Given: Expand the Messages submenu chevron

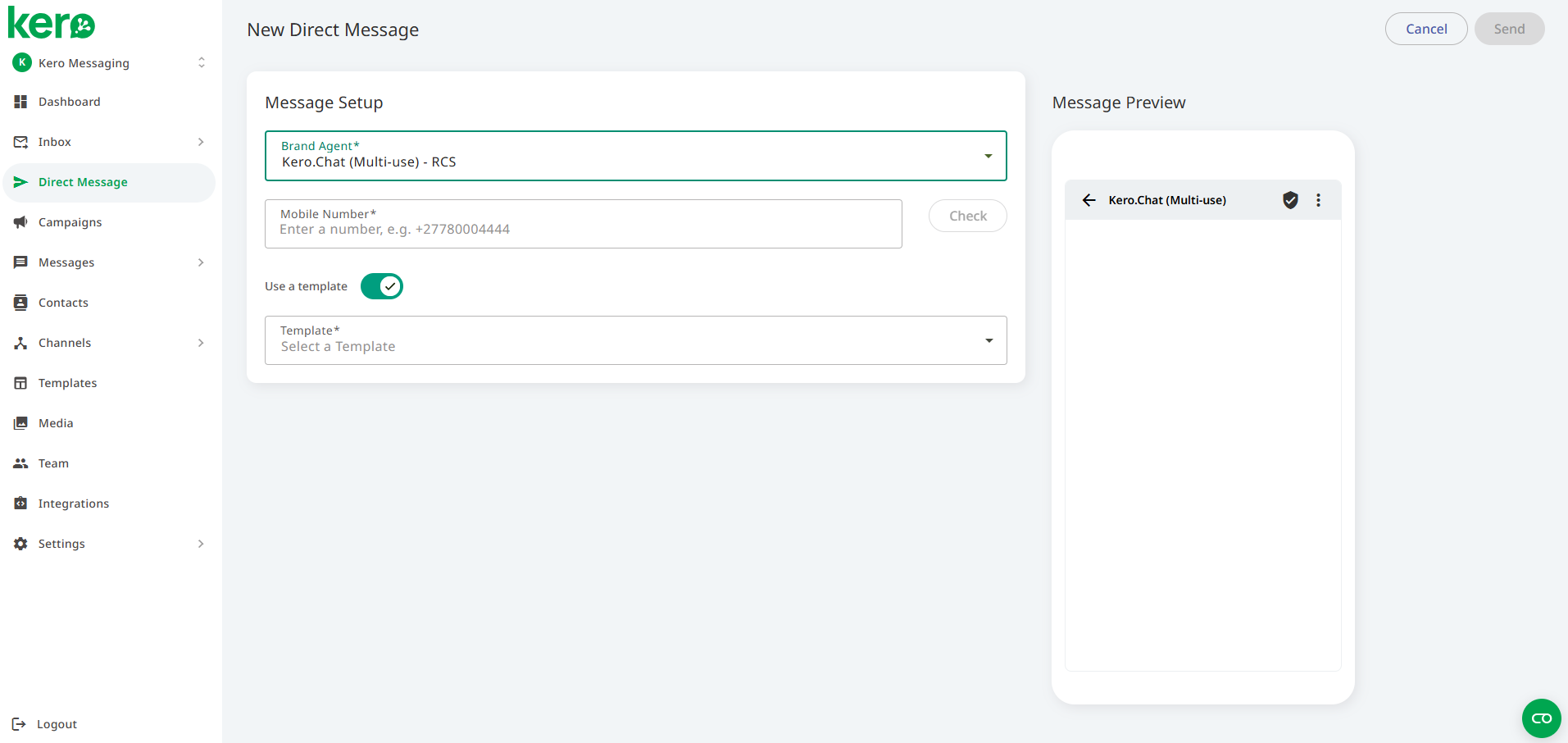Looking at the screenshot, I should [x=201, y=262].
